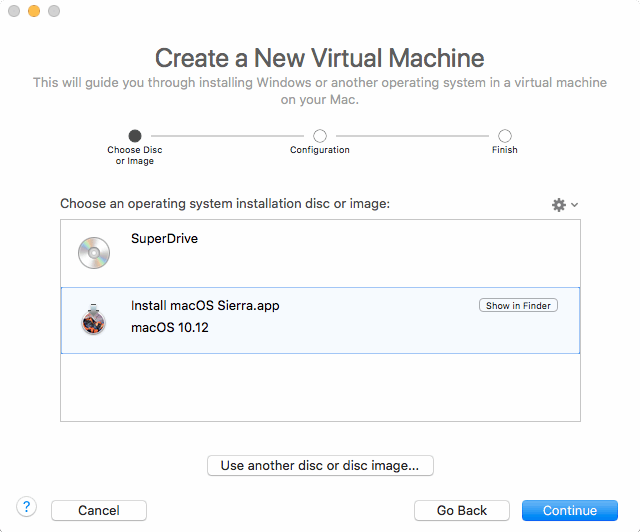Select Install macOS Sierra.app entry
Screen dimensions: 640x532
tap(320, 321)
